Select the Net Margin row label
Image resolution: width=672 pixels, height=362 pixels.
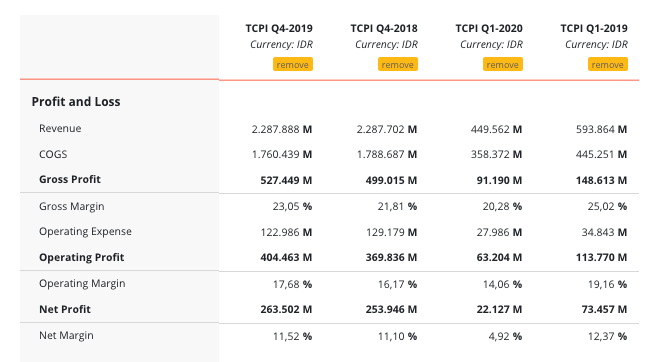66,335
